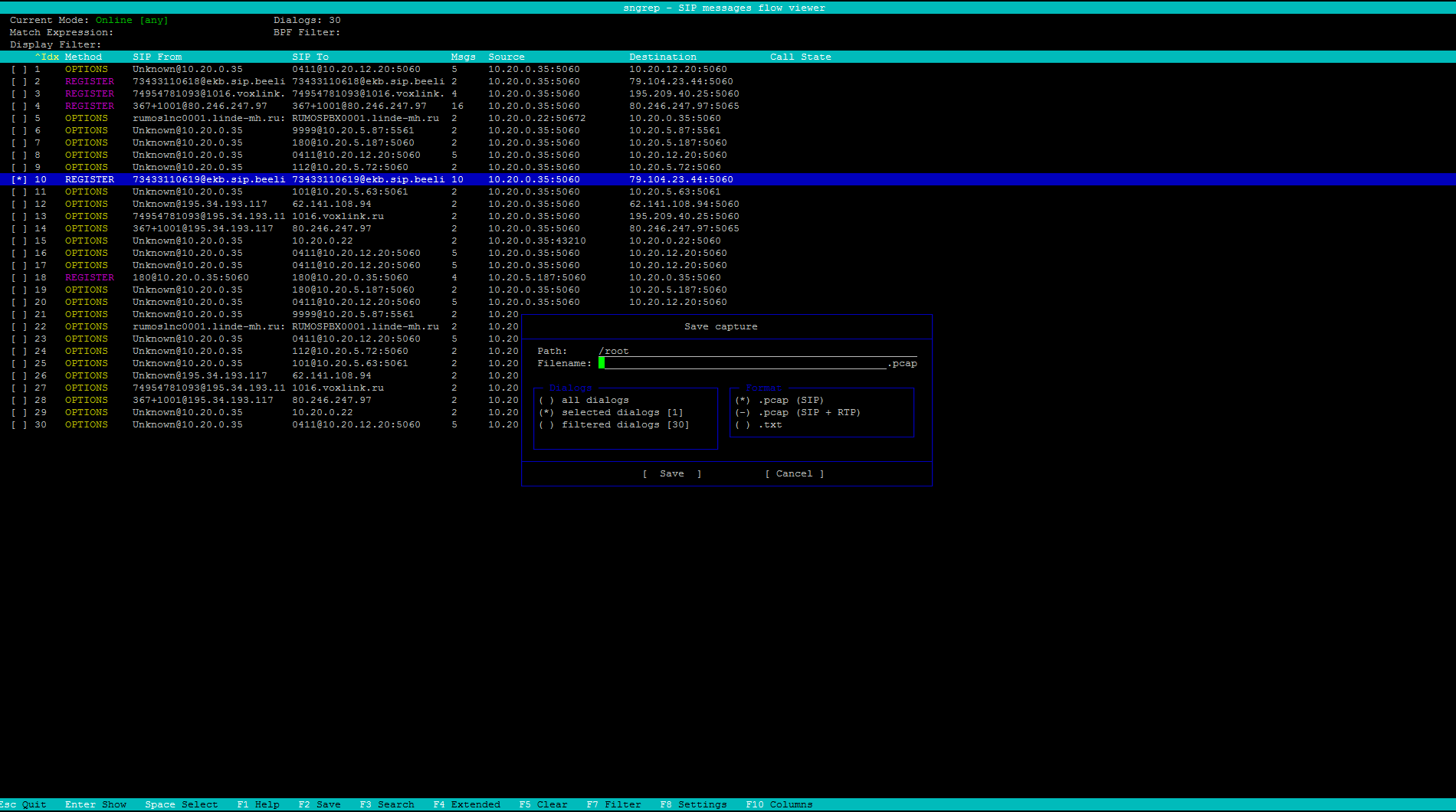Click F2 Save in bottom bar
The image size is (1456, 812).
click(320, 804)
